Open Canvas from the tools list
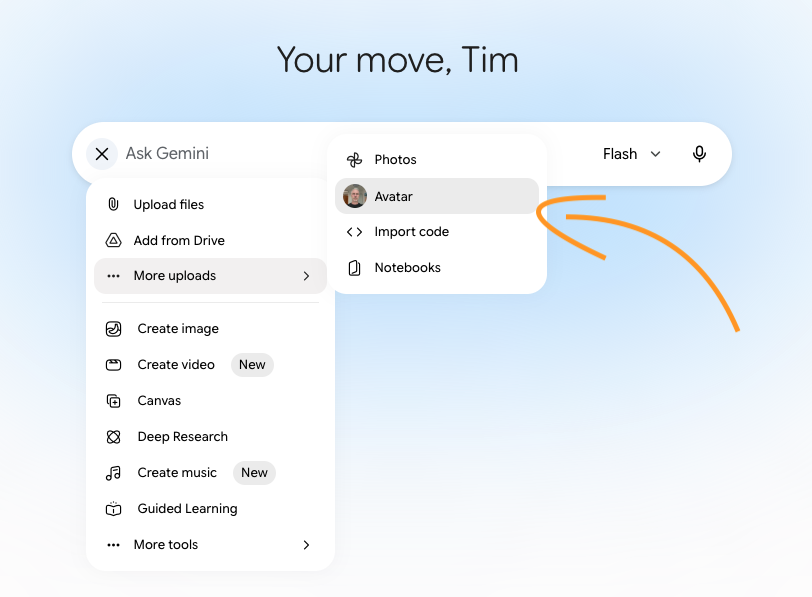812x597 pixels. (x=210, y=401)
